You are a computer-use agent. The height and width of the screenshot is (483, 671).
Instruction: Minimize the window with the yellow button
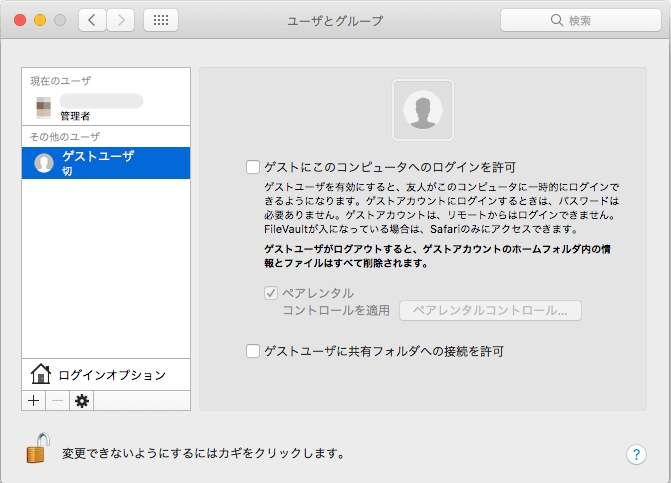pos(40,20)
